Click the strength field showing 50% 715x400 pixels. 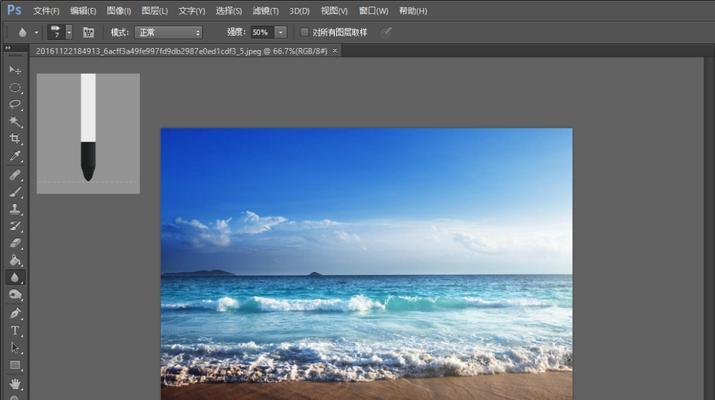pyautogui.click(x=262, y=32)
